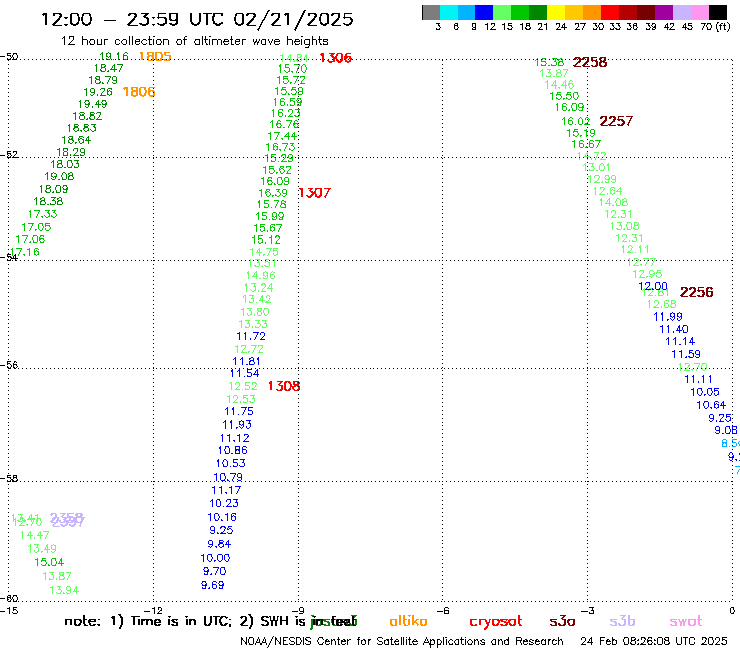This screenshot has width=740, height=650.
Task: Click the blue value 10.00
Action: point(215,558)
